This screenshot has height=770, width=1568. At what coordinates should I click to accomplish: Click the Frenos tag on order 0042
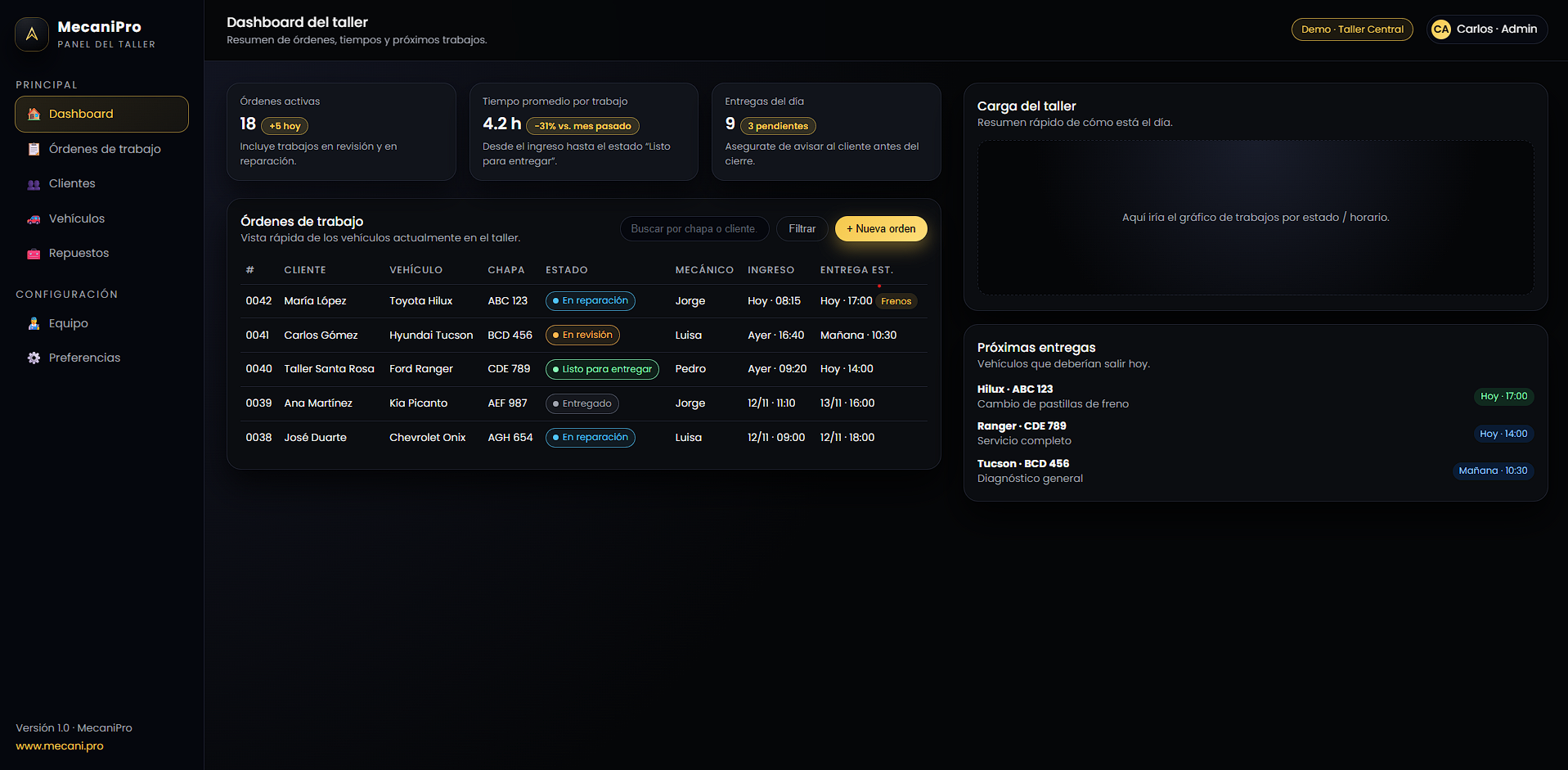[896, 301]
